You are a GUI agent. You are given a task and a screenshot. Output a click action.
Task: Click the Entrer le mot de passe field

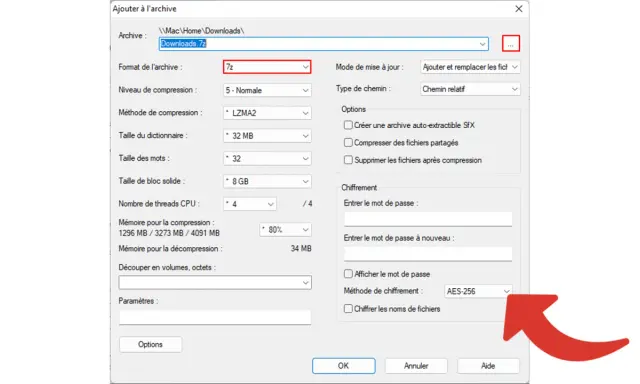point(428,219)
